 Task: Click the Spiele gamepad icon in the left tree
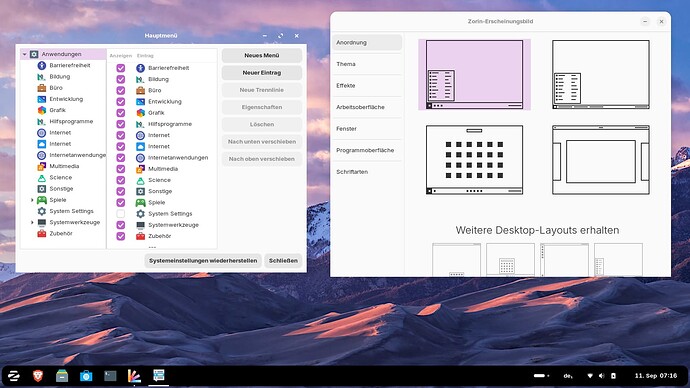point(41,200)
